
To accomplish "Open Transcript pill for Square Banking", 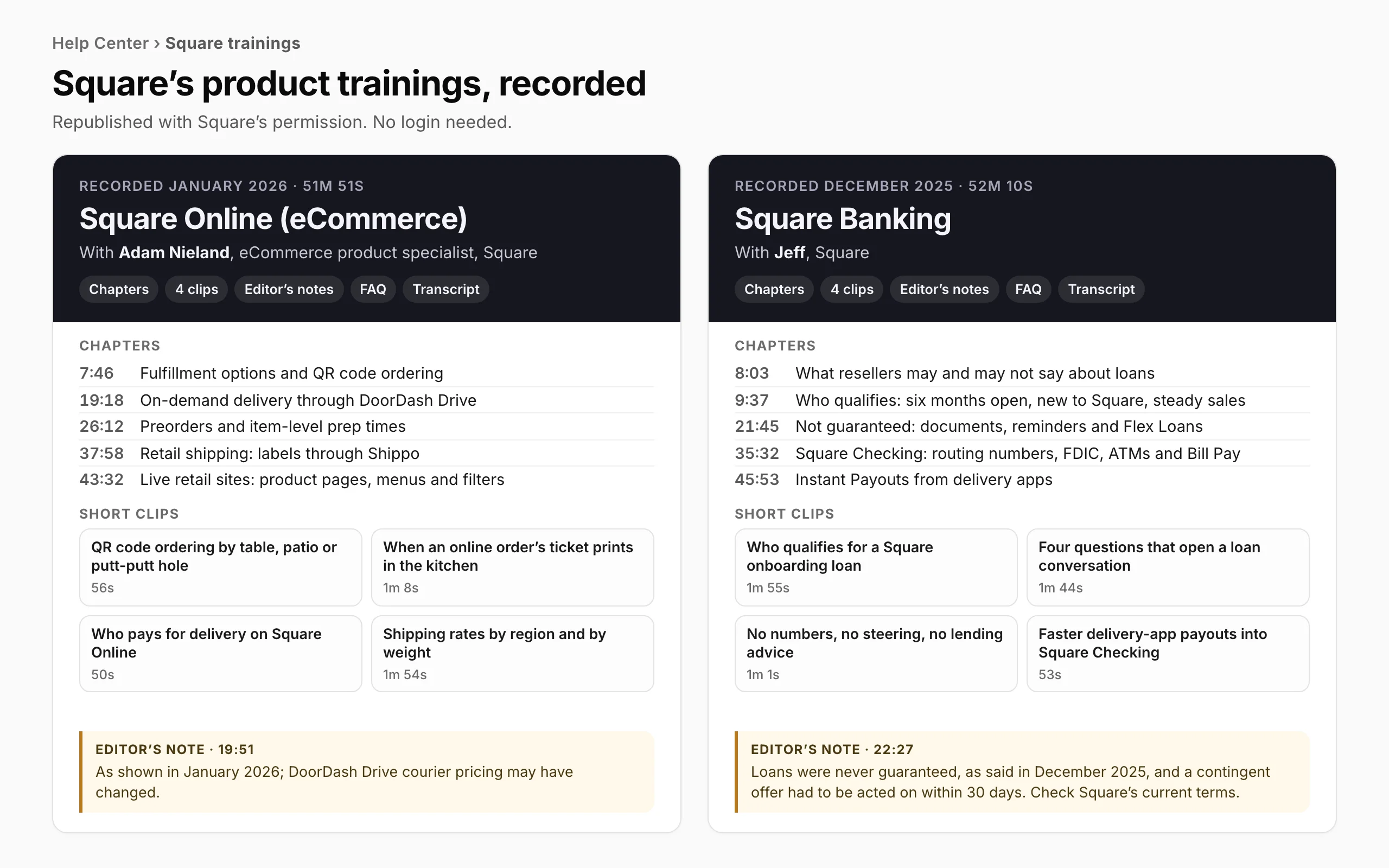I will (x=1101, y=289).
